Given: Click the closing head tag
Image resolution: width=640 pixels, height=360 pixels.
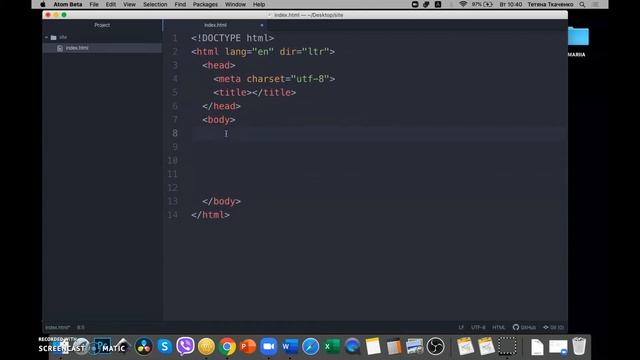Looking at the screenshot, I should [x=221, y=106].
